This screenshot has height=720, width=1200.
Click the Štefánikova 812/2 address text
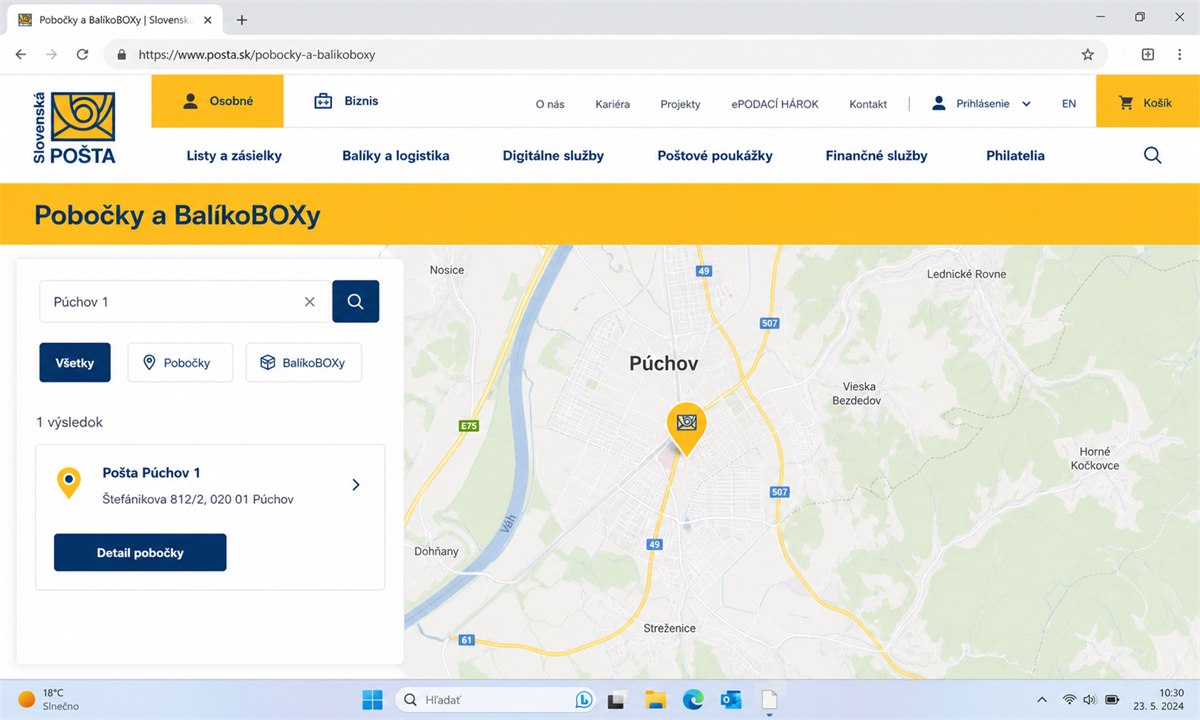pos(198,499)
